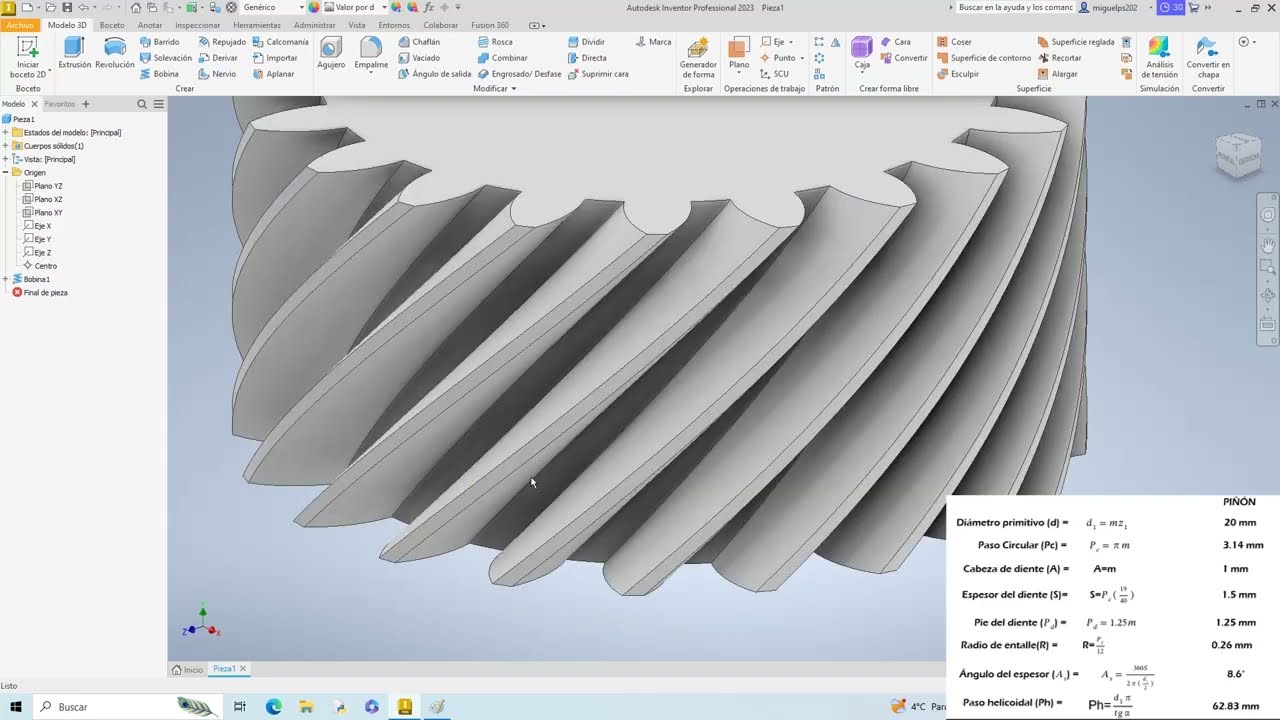The image size is (1280, 720).
Task: Select Final de pieza marker
Action: point(40,292)
